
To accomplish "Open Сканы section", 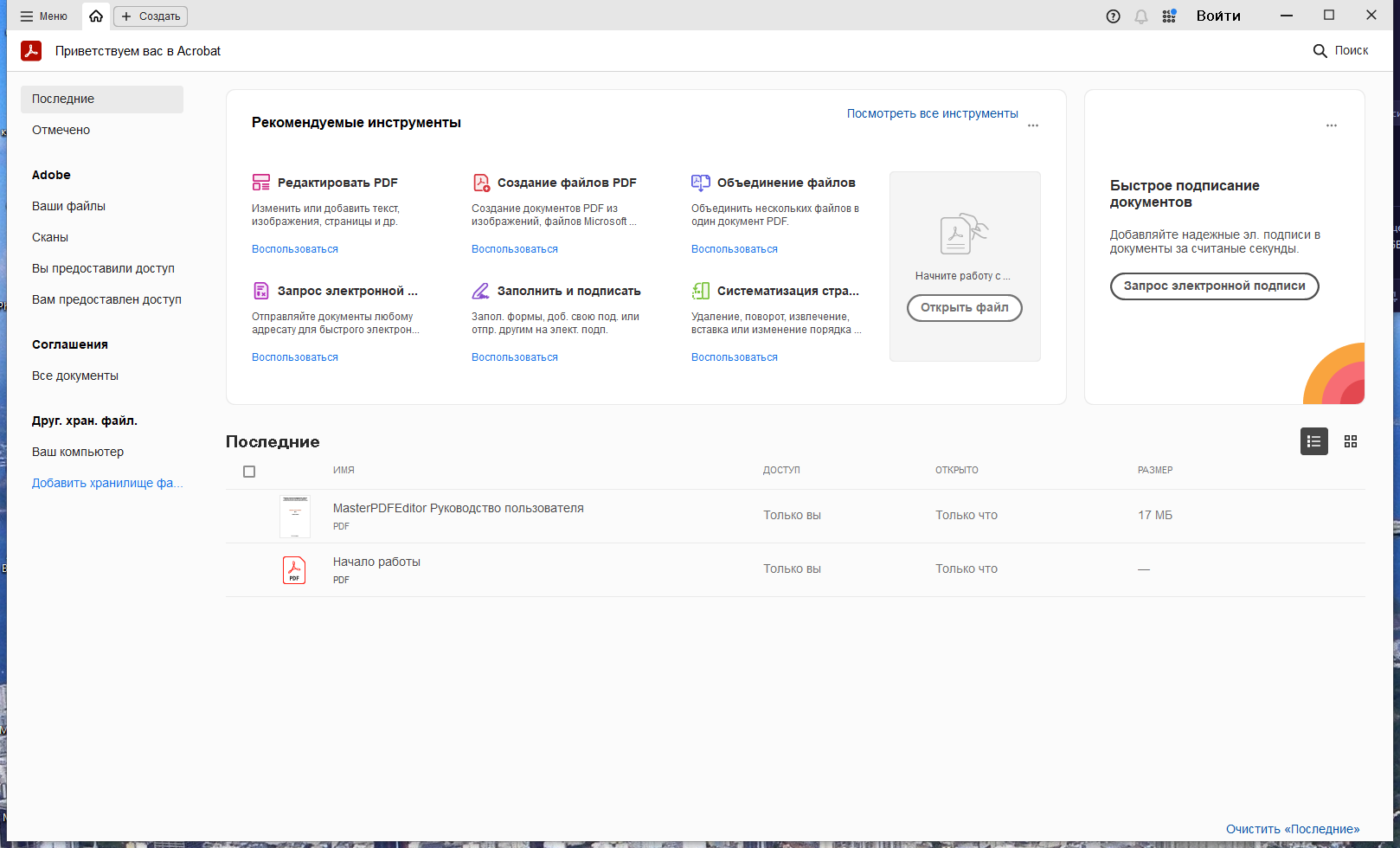I will tap(50, 237).
